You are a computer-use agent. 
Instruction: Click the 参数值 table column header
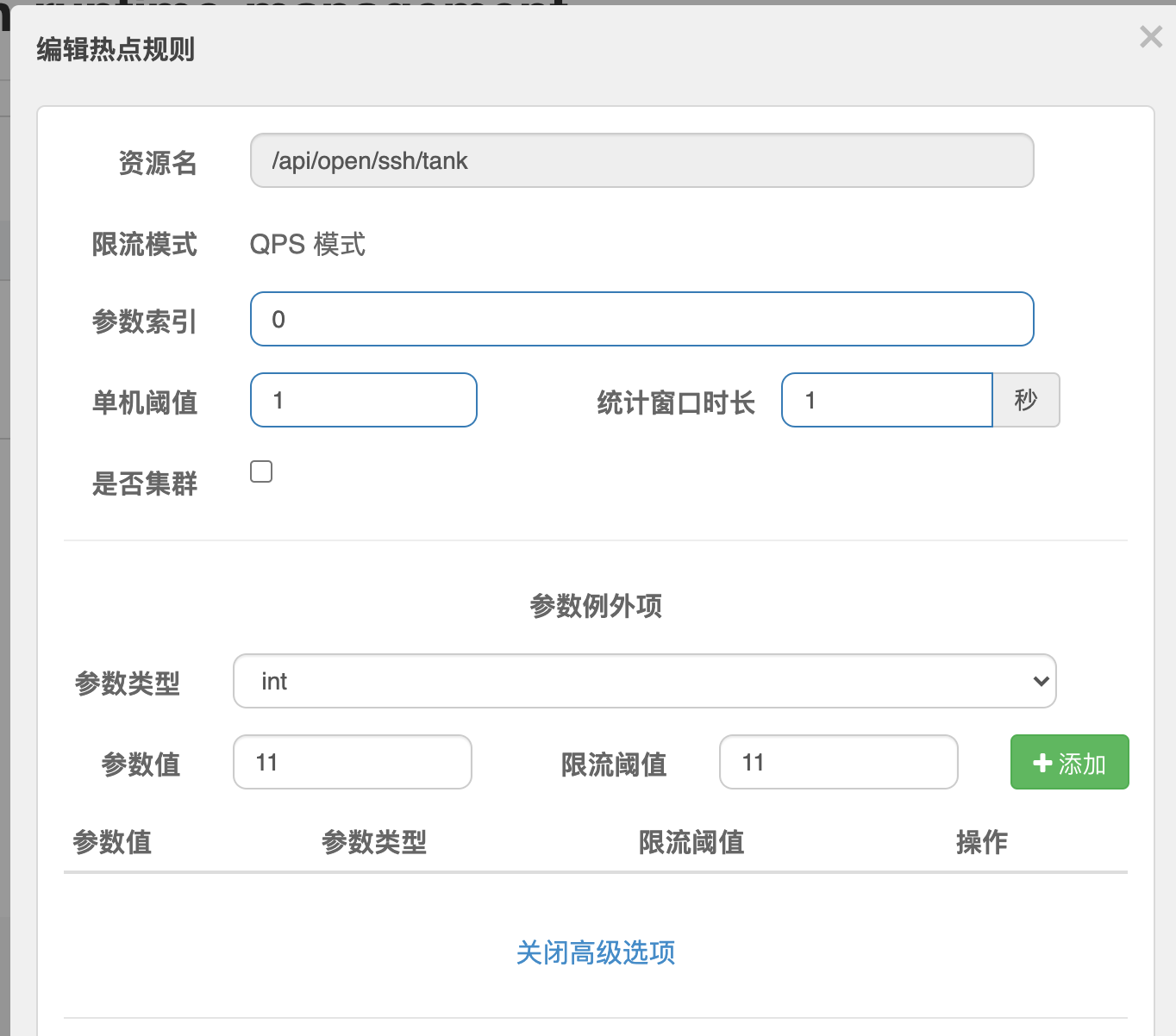112,842
